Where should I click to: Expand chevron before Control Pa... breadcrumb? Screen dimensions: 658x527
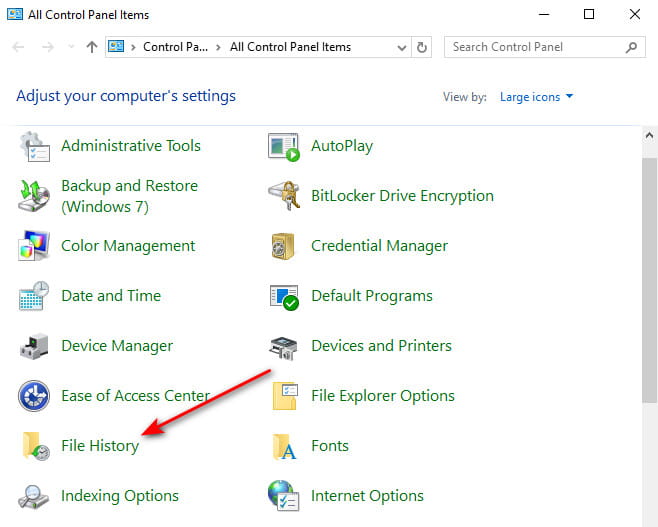pyautogui.click(x=133, y=47)
